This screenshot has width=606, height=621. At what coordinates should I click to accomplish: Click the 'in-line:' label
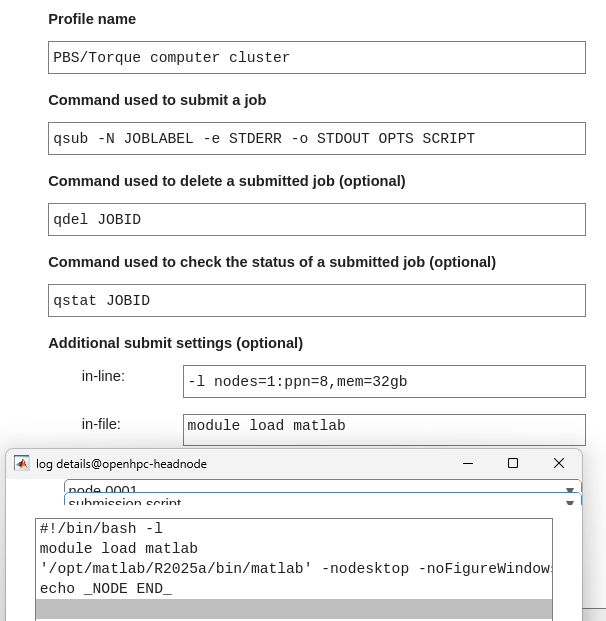[x=103, y=376]
